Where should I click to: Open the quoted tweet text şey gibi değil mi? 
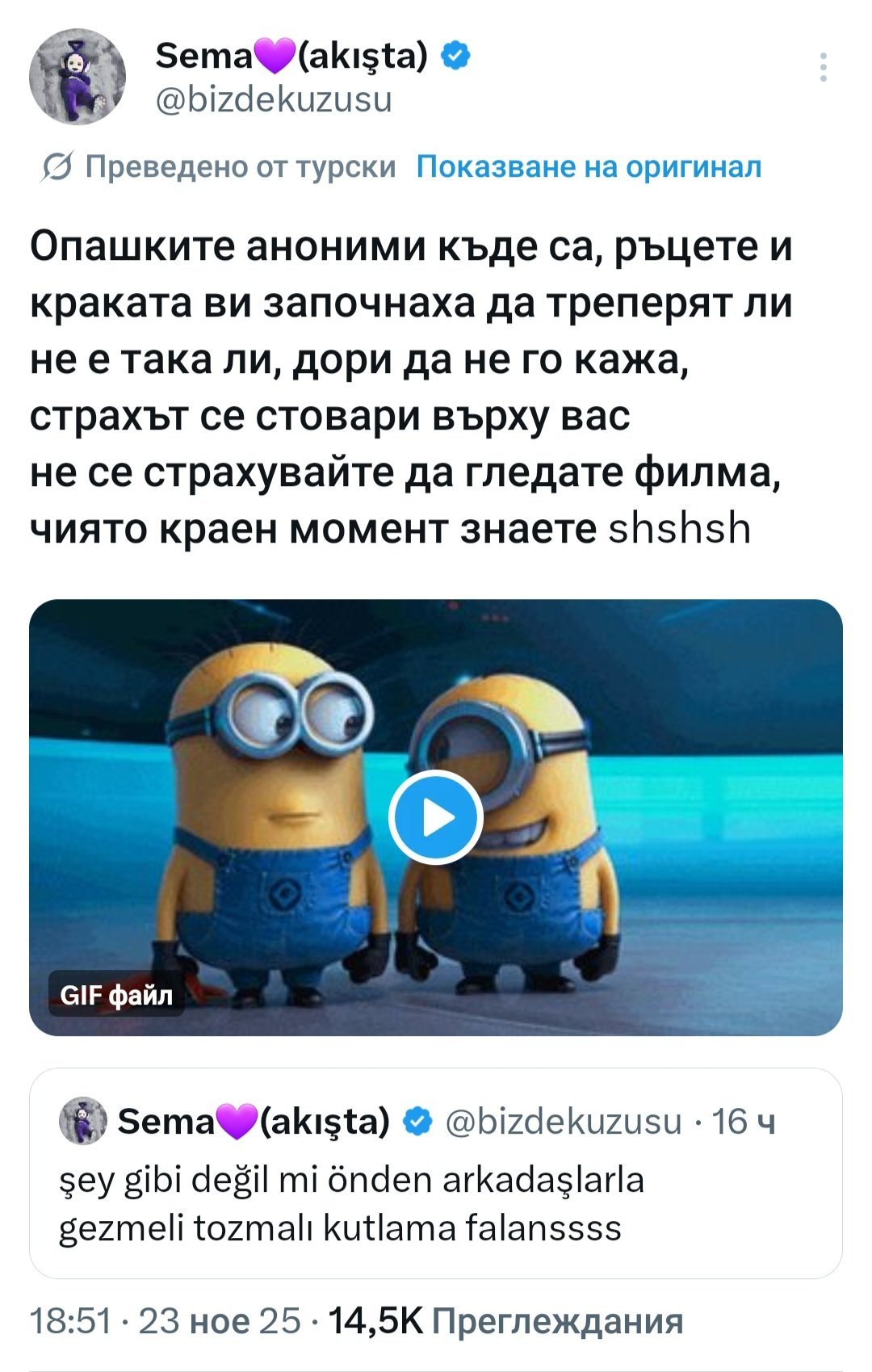pyautogui.click(x=351, y=1203)
